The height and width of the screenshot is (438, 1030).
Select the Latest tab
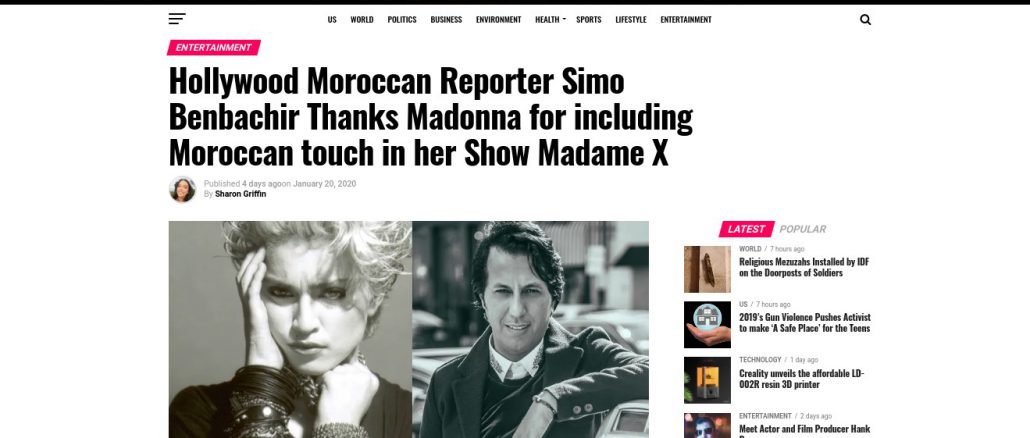click(746, 229)
